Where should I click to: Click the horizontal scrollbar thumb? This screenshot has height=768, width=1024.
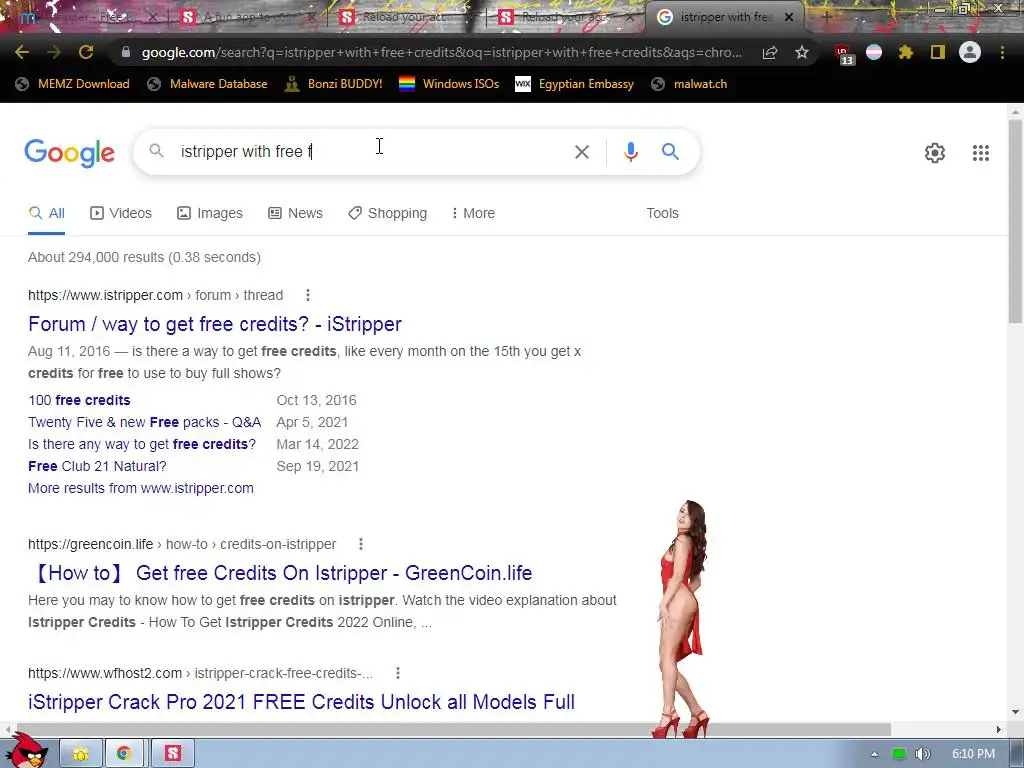click(x=452, y=729)
